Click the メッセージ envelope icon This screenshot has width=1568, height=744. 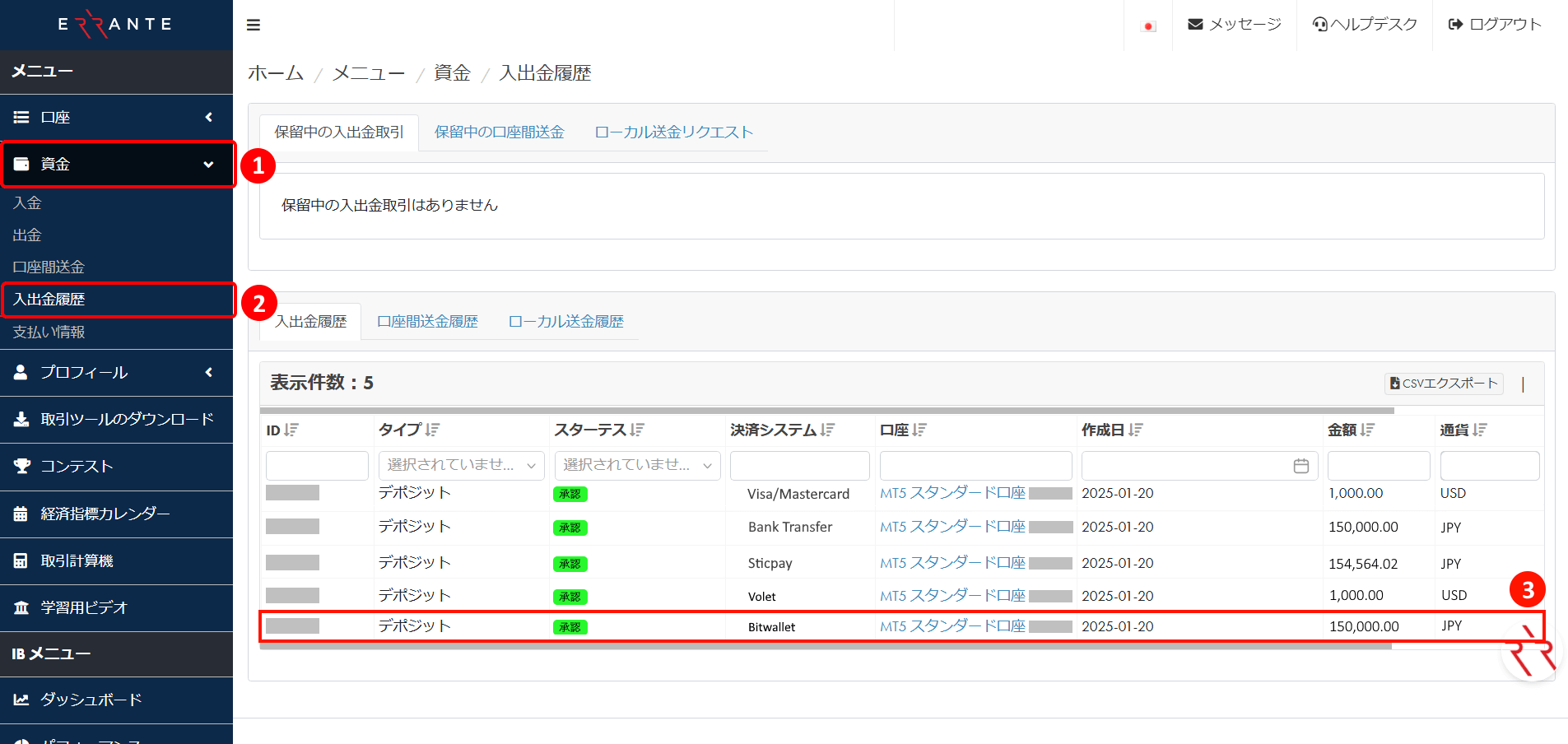coord(1195,24)
